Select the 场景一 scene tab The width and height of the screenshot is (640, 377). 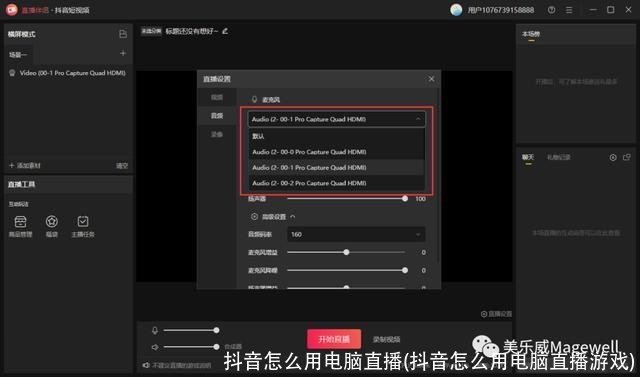(18, 54)
